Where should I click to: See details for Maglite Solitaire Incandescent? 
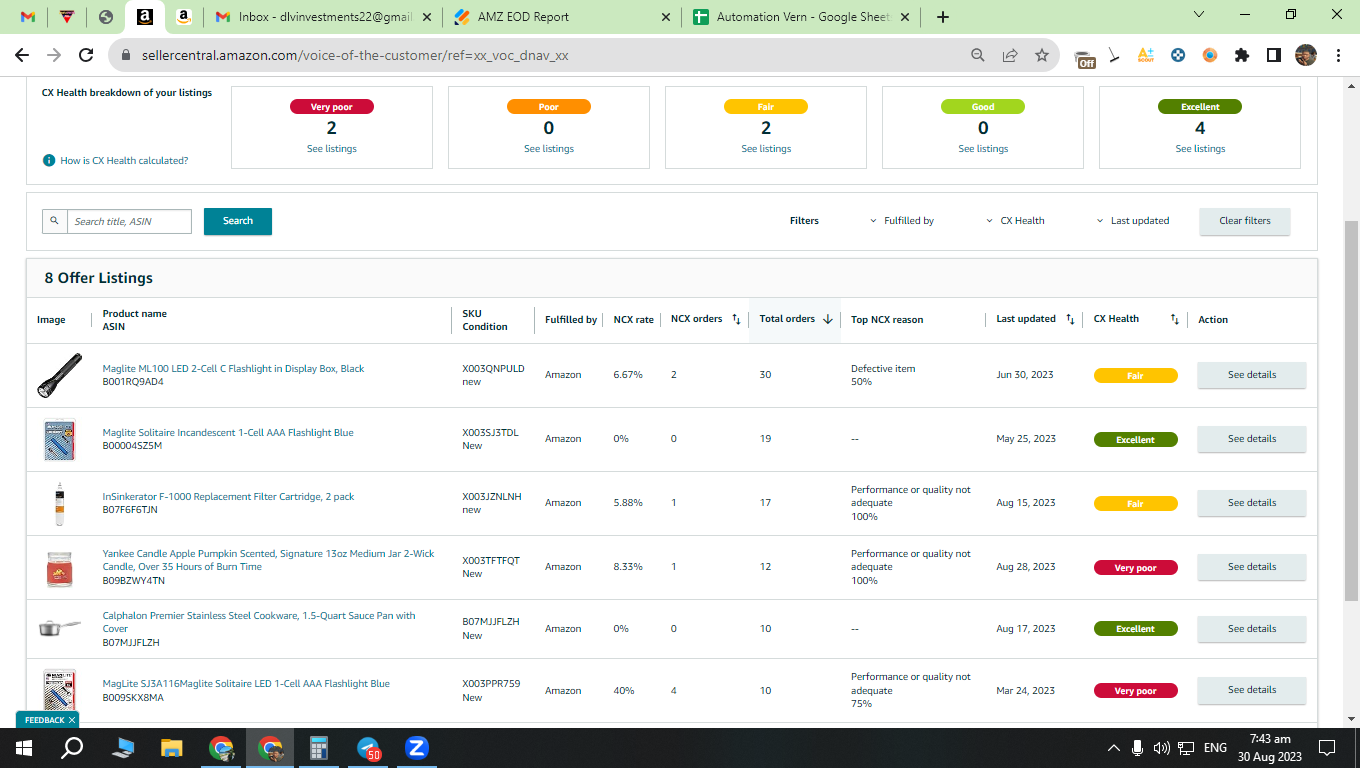click(x=1251, y=439)
